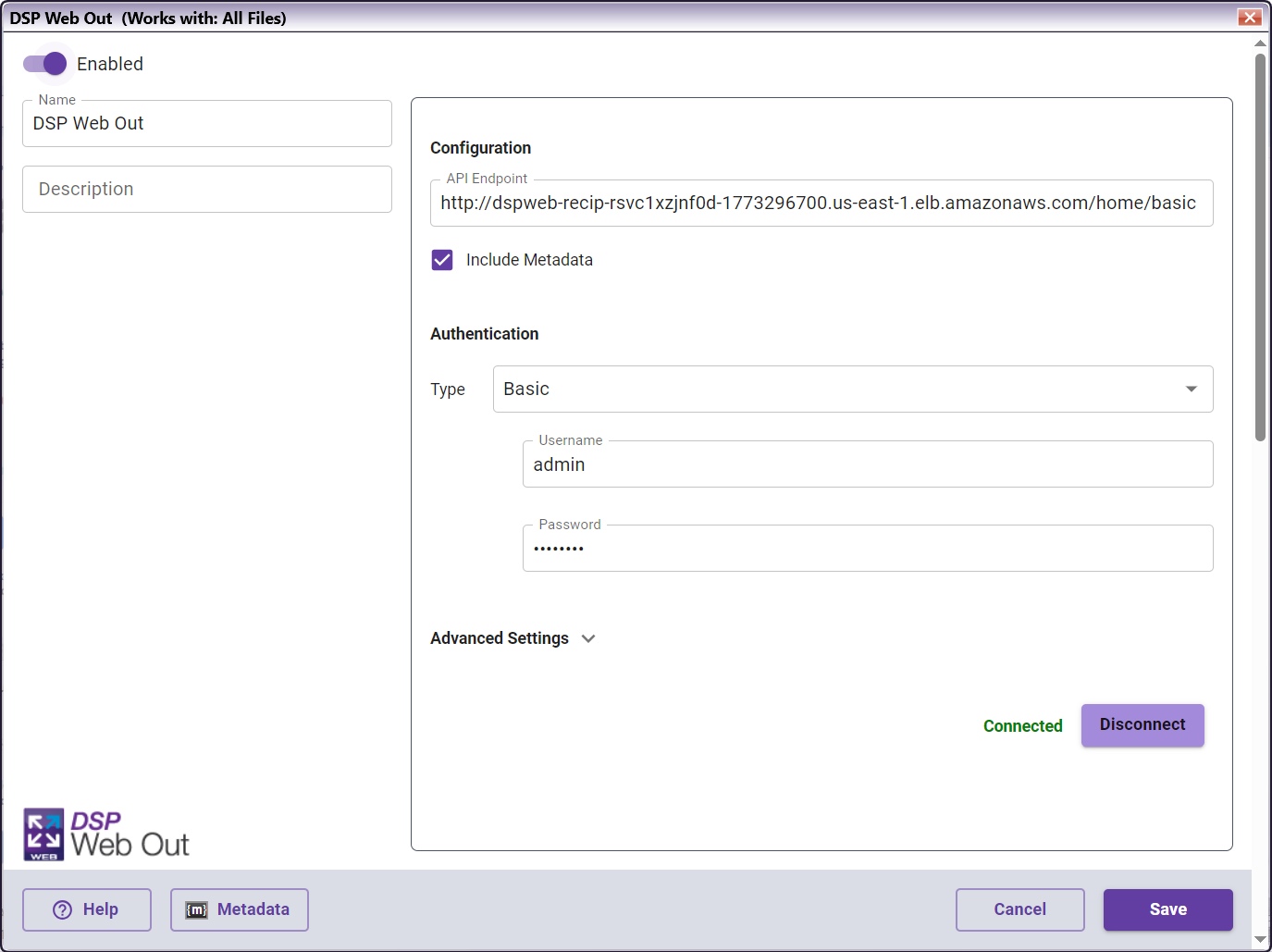Image resolution: width=1272 pixels, height=952 pixels.
Task: Open Help with the question mark button
Action: tap(87, 909)
